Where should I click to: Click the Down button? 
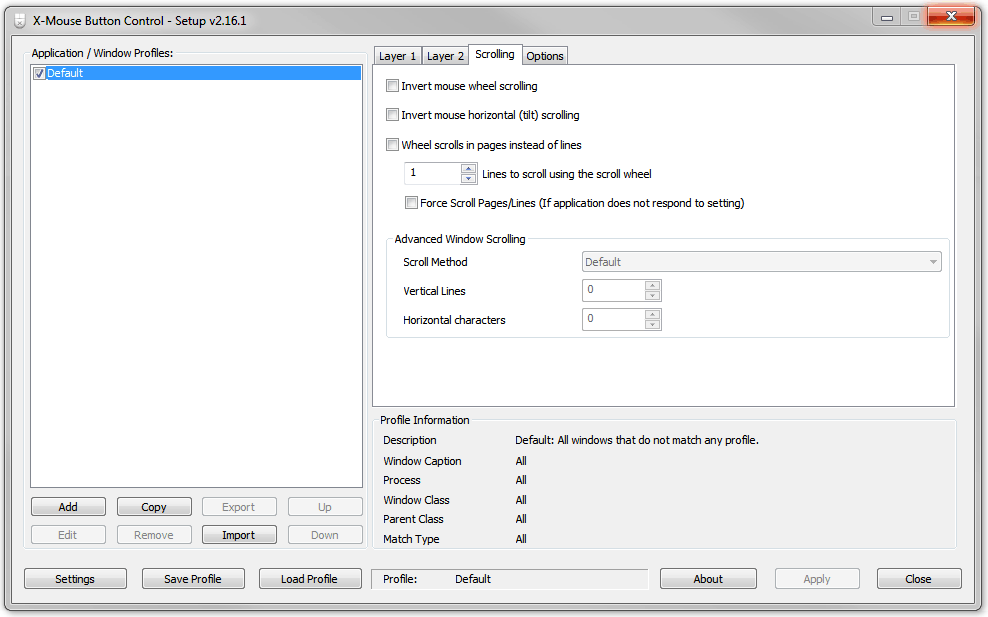(325, 534)
